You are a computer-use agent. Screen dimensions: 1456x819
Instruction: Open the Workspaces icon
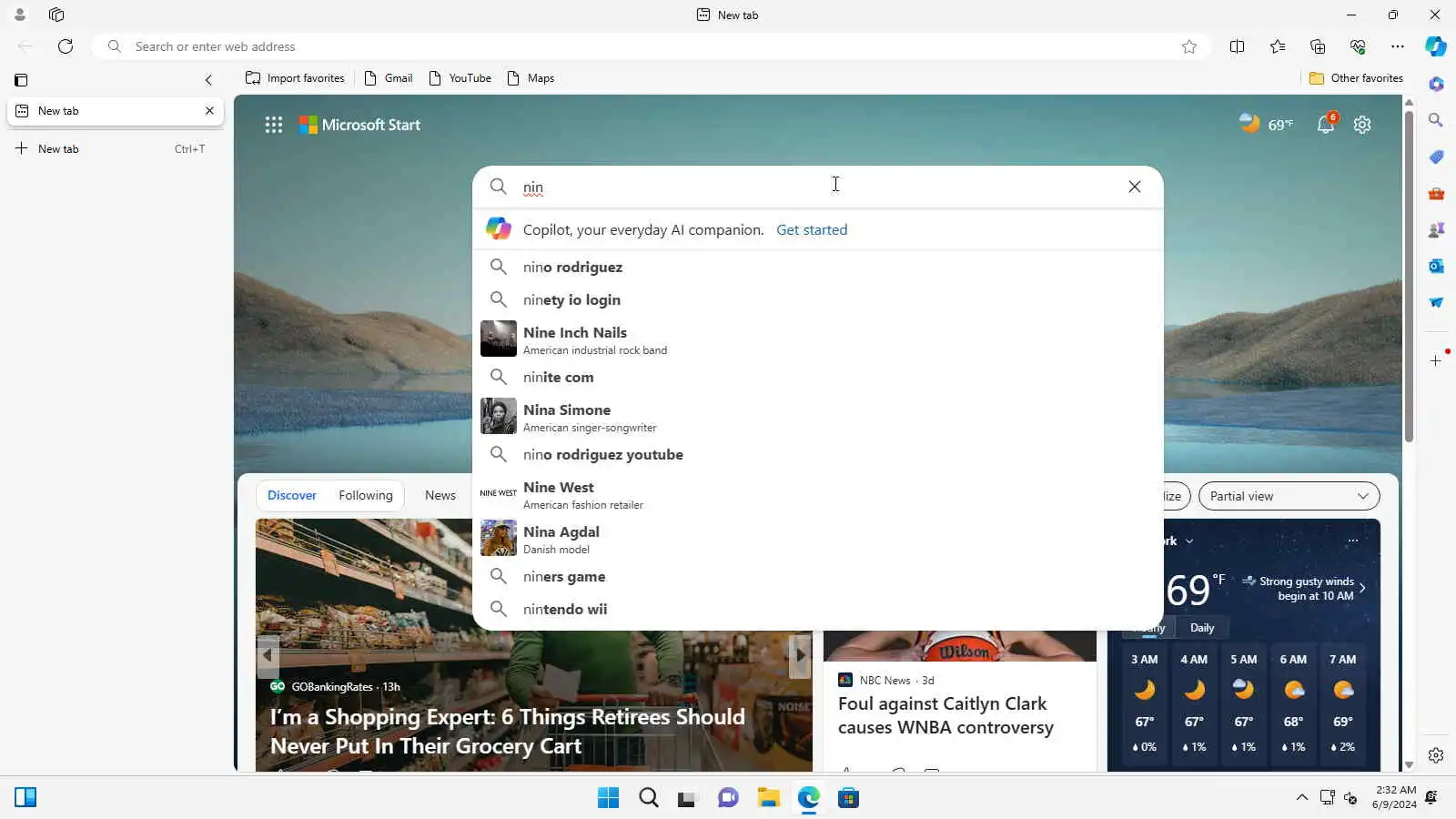(56, 15)
